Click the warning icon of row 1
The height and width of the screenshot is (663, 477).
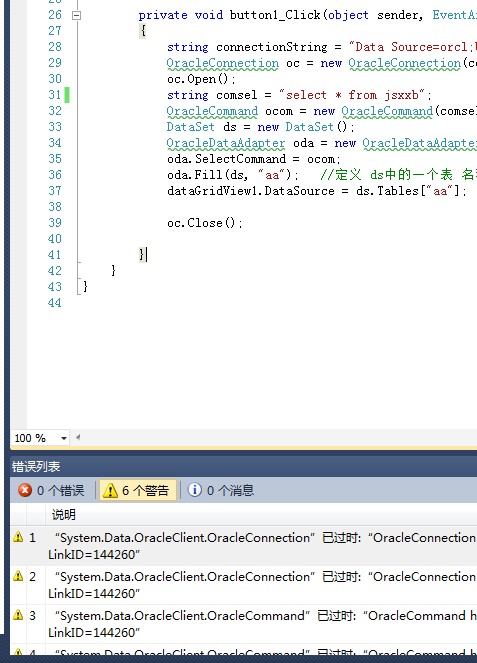point(18,537)
